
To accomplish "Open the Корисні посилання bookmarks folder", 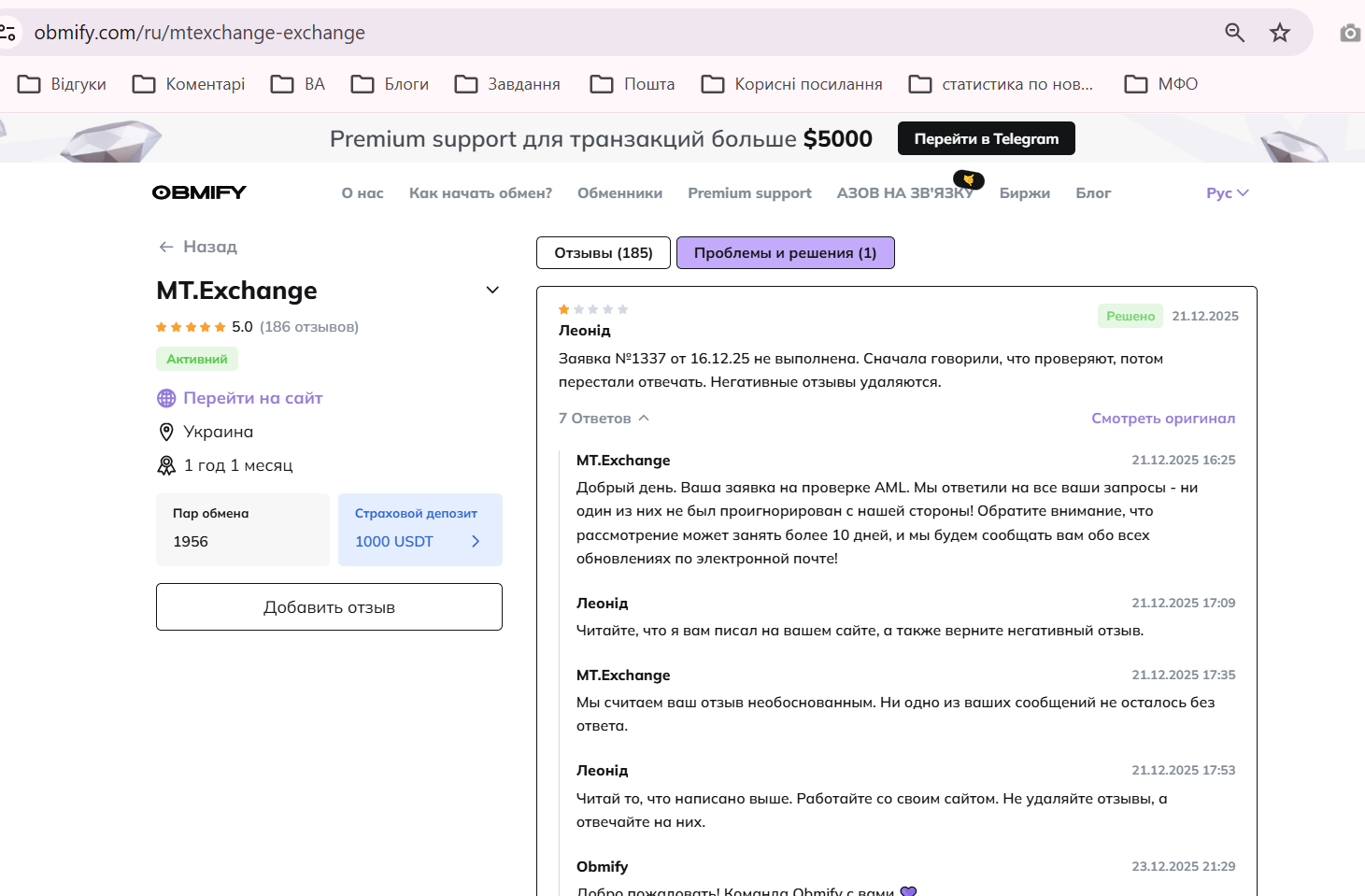I will coord(791,84).
